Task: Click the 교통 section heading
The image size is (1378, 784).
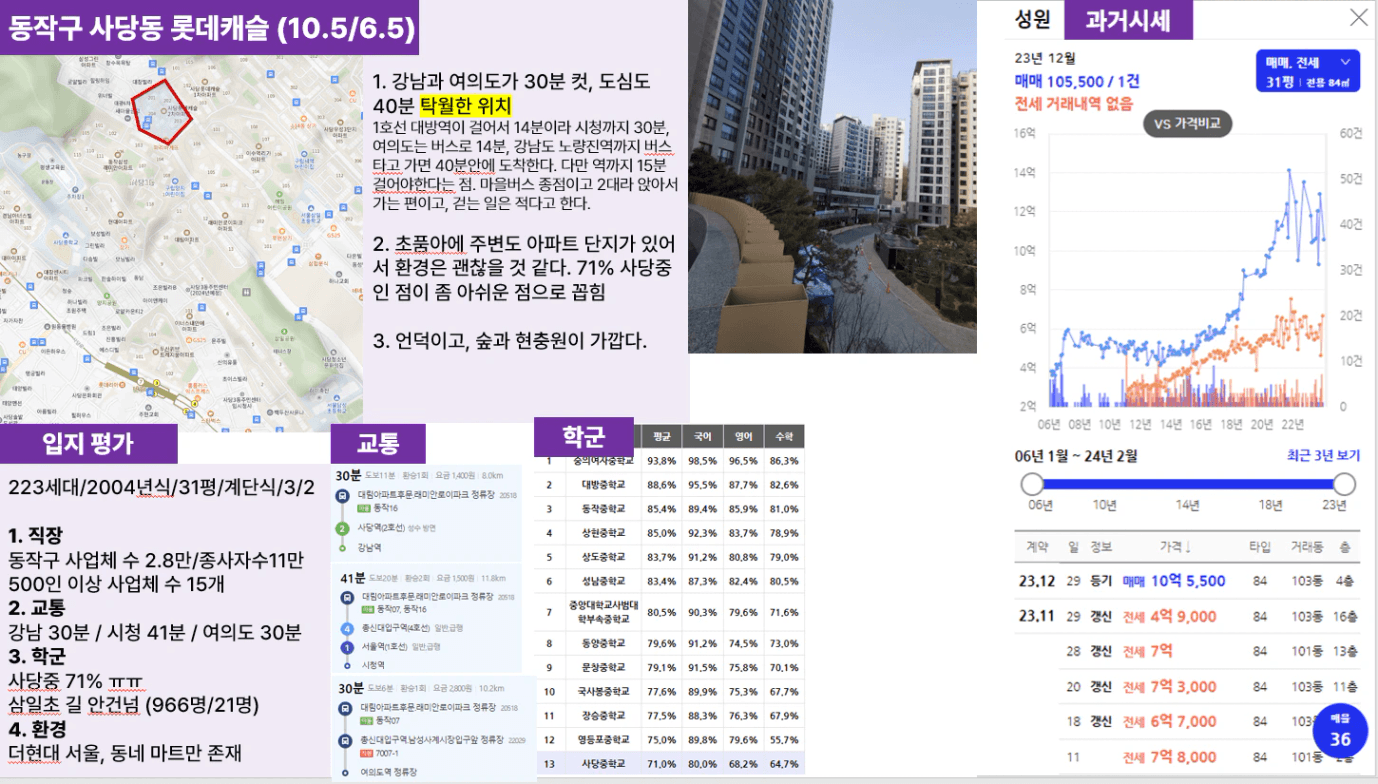Action: (378, 444)
